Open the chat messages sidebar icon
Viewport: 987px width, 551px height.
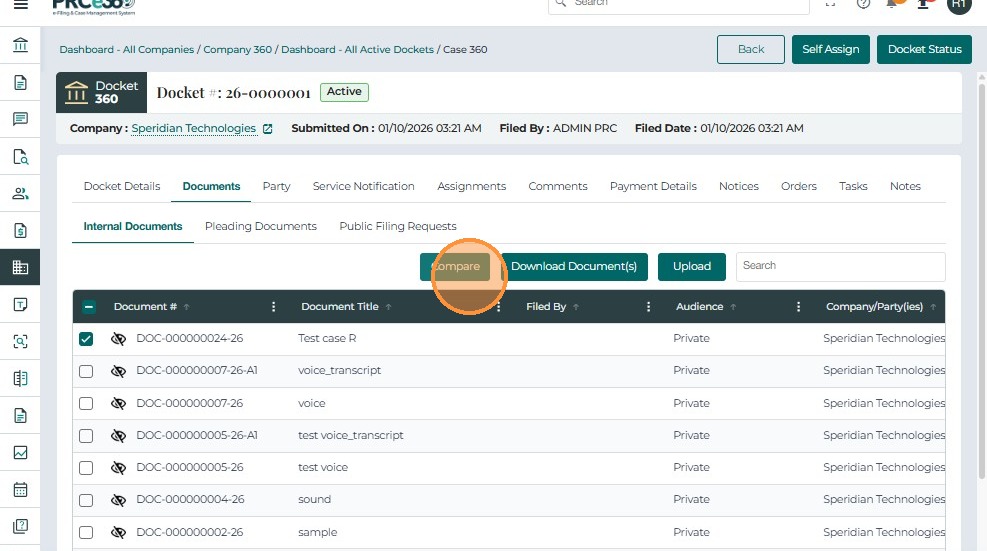coord(20,119)
